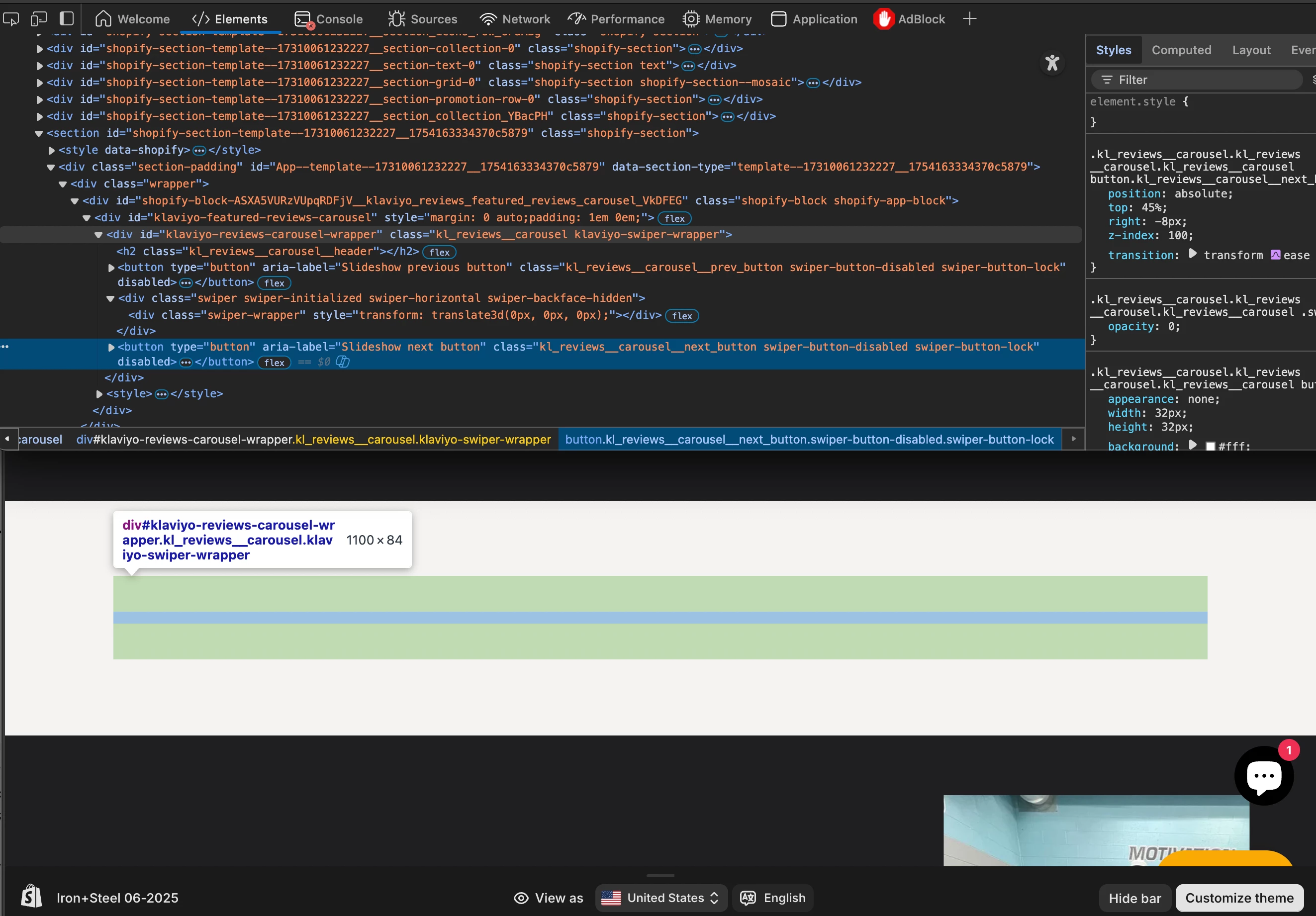
Task: Focus the Styles Filter field
Action: pos(1197,80)
